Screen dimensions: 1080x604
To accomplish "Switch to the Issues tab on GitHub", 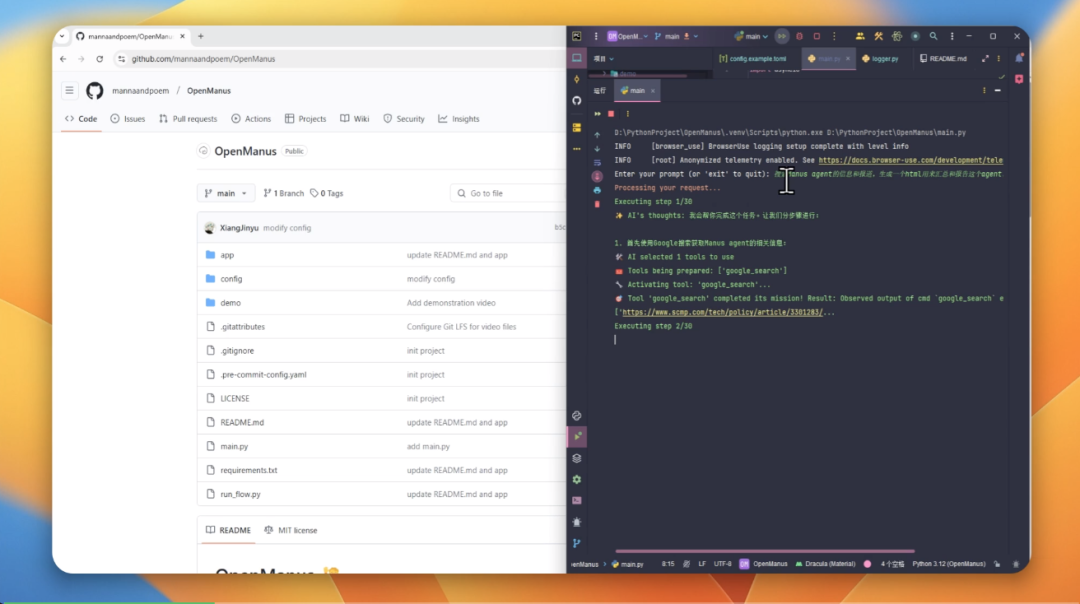I will (128, 119).
